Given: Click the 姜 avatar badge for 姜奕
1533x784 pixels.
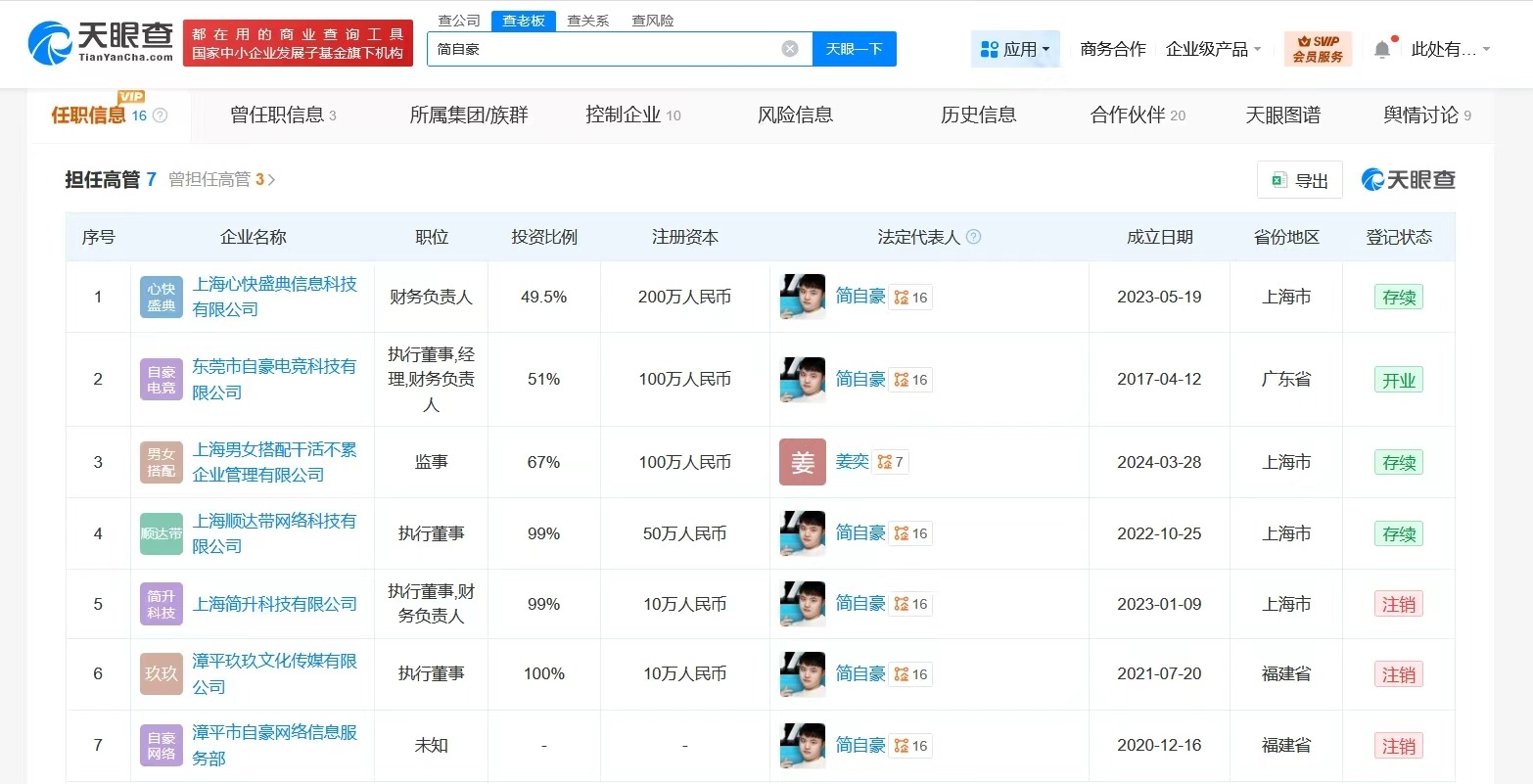Looking at the screenshot, I should (802, 461).
